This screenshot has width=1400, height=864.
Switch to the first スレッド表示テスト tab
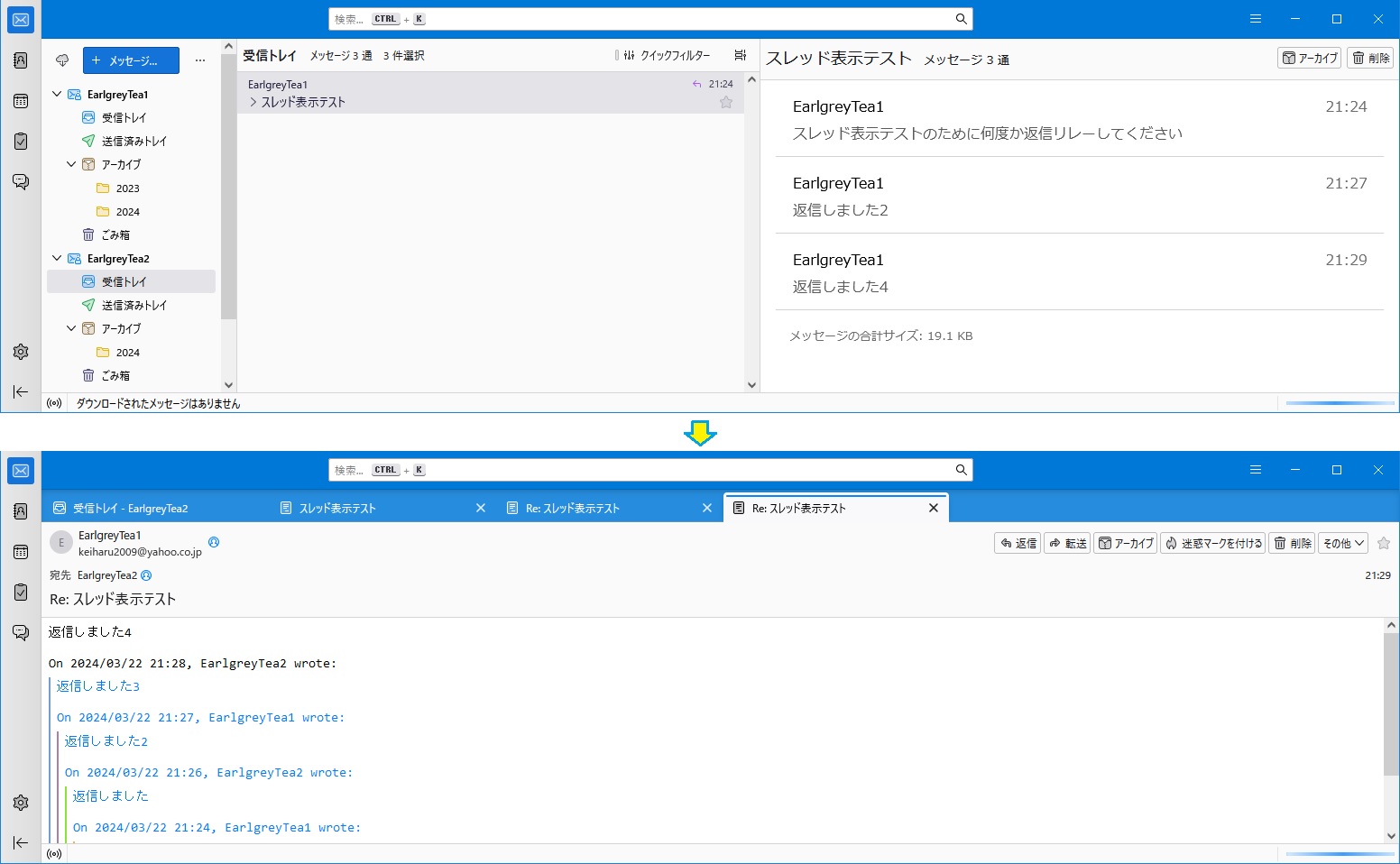point(337,509)
